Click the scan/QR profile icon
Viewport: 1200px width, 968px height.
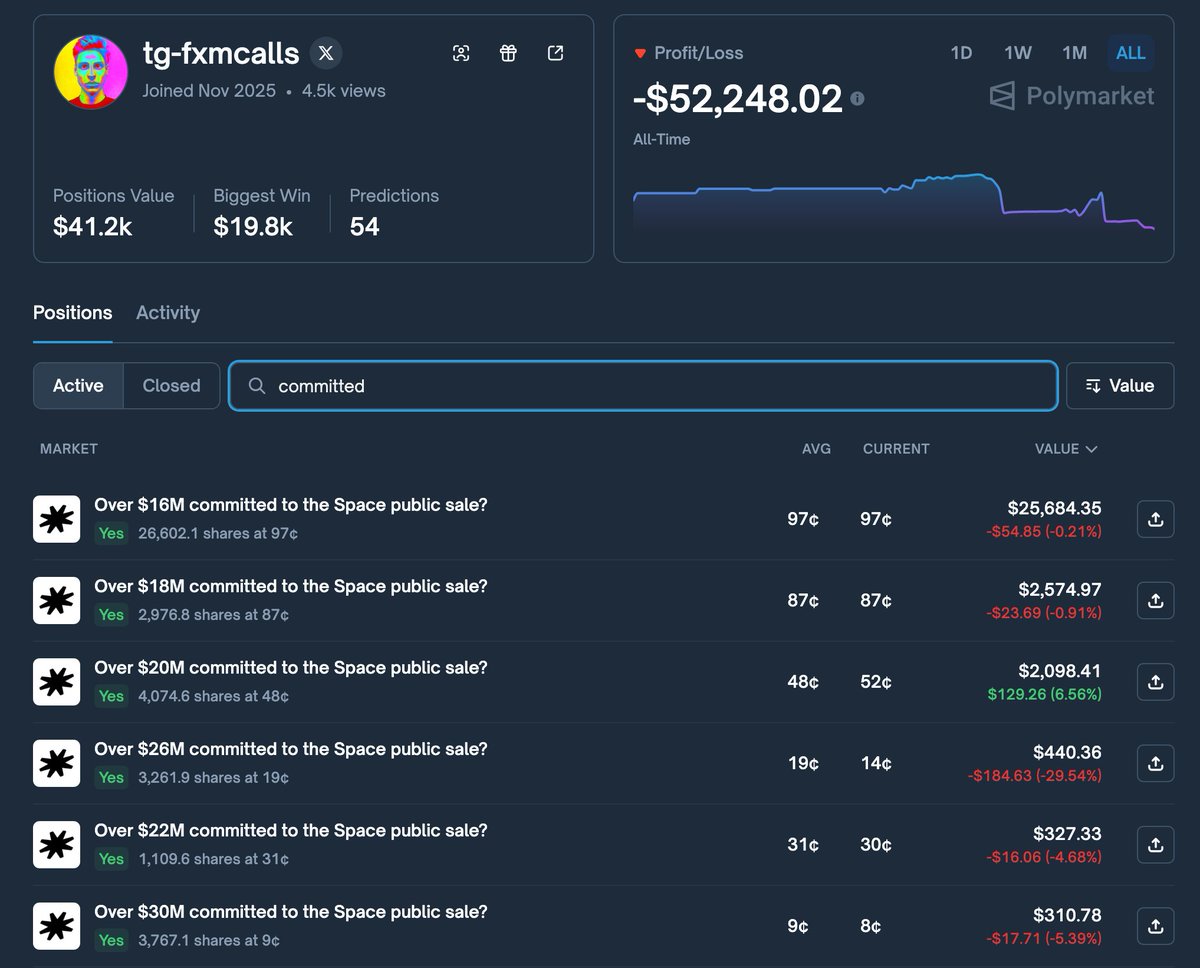tap(461, 54)
